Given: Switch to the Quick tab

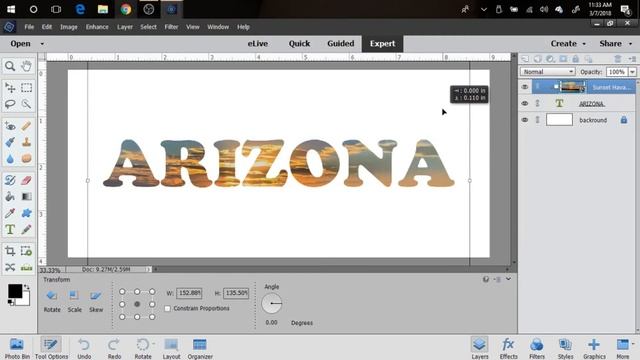Looking at the screenshot, I should click(299, 44).
